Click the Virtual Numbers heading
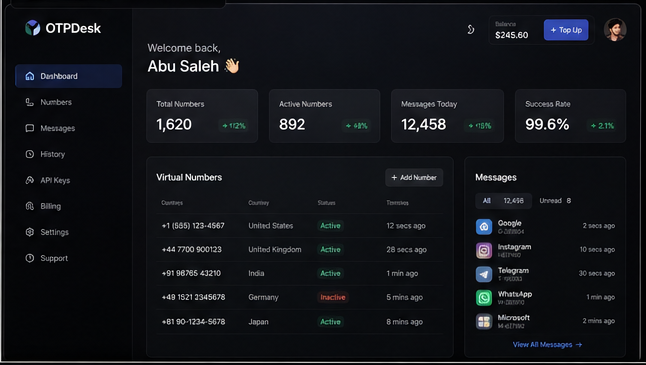Screen dimensions: 646x365 [x=189, y=178]
